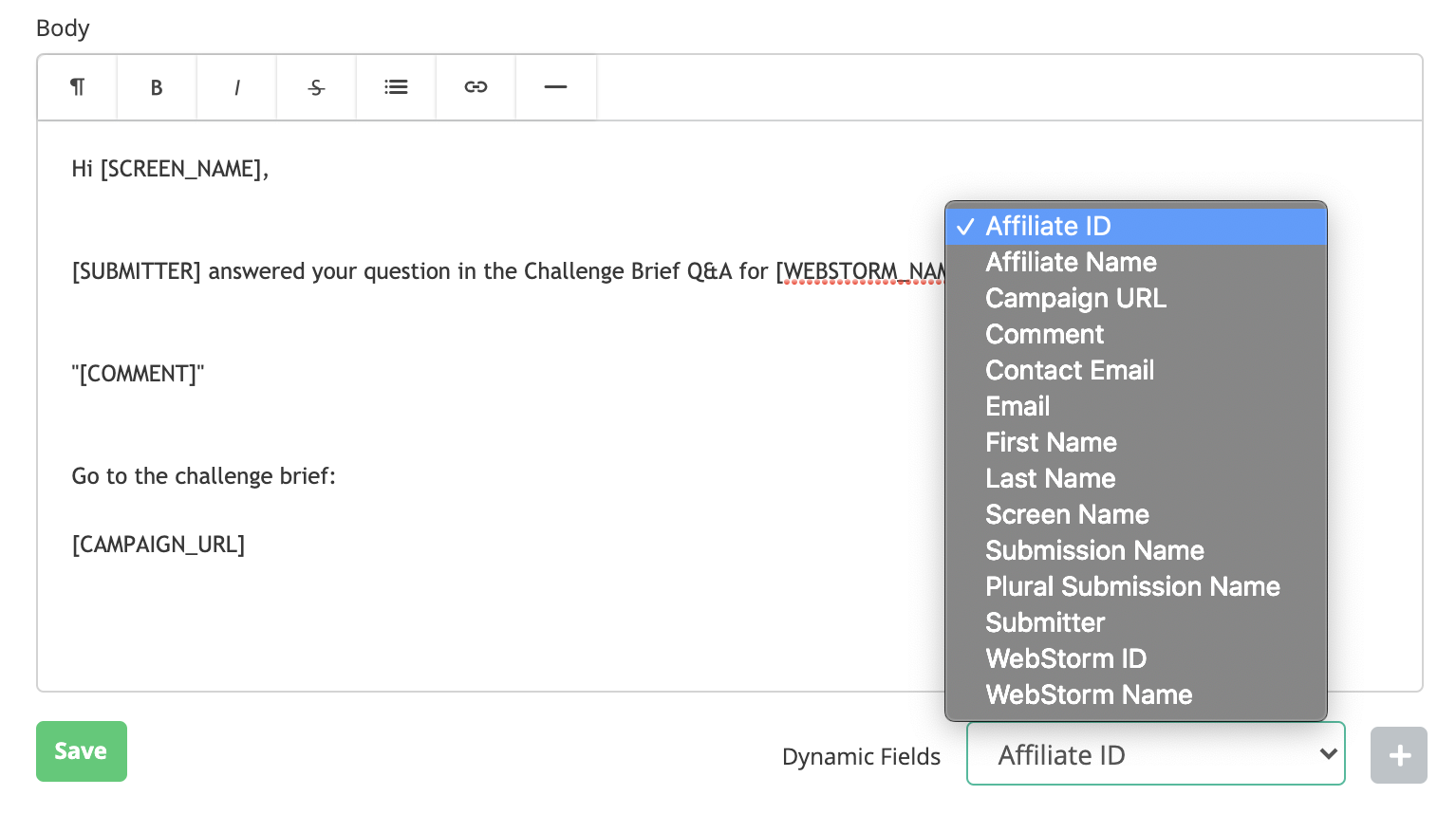The image size is (1456, 814).
Task: Toggle bold formatting
Action: pyautogui.click(x=157, y=87)
